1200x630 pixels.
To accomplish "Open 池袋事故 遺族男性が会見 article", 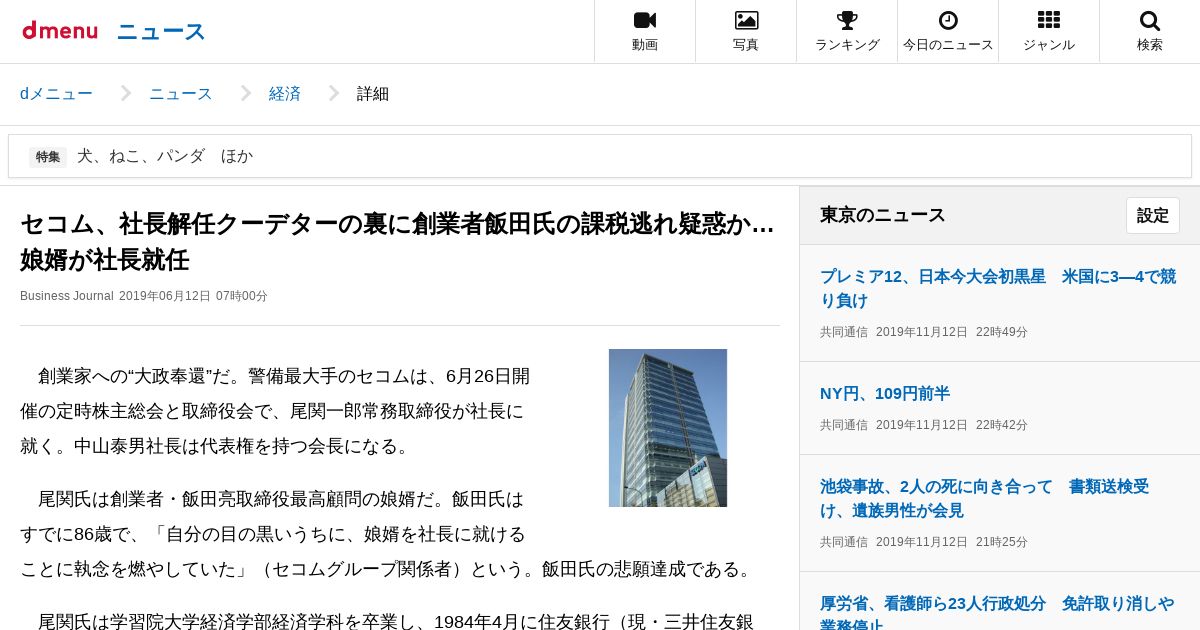I will click(985, 498).
